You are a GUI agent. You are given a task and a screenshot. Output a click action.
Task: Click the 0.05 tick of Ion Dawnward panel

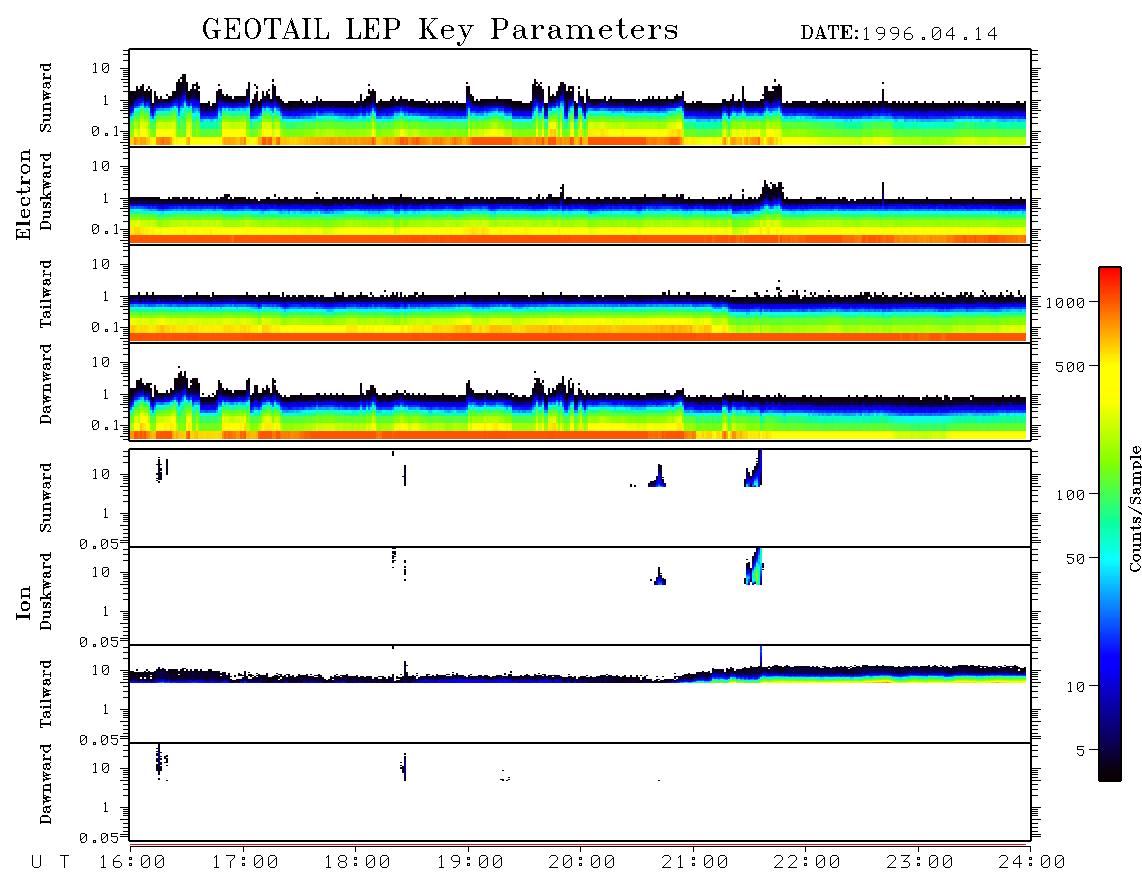(x=99, y=838)
